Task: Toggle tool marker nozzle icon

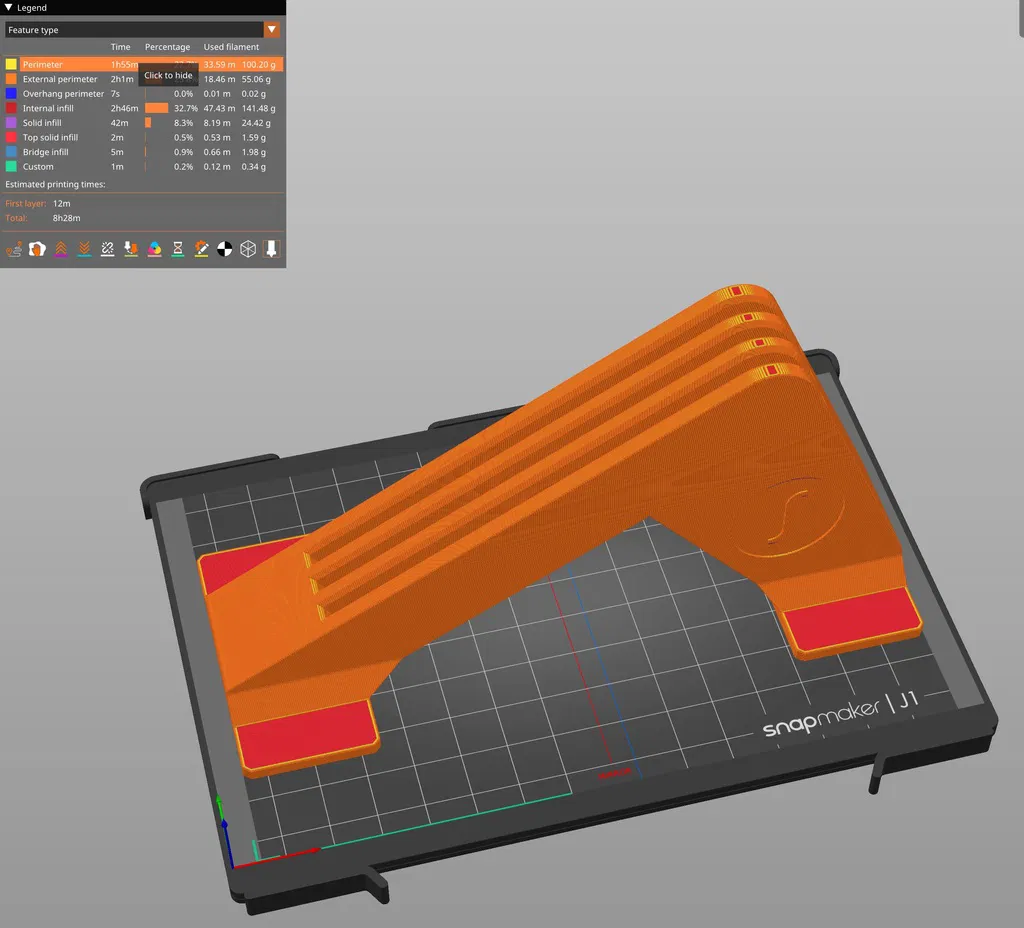Action: pyautogui.click(x=271, y=249)
